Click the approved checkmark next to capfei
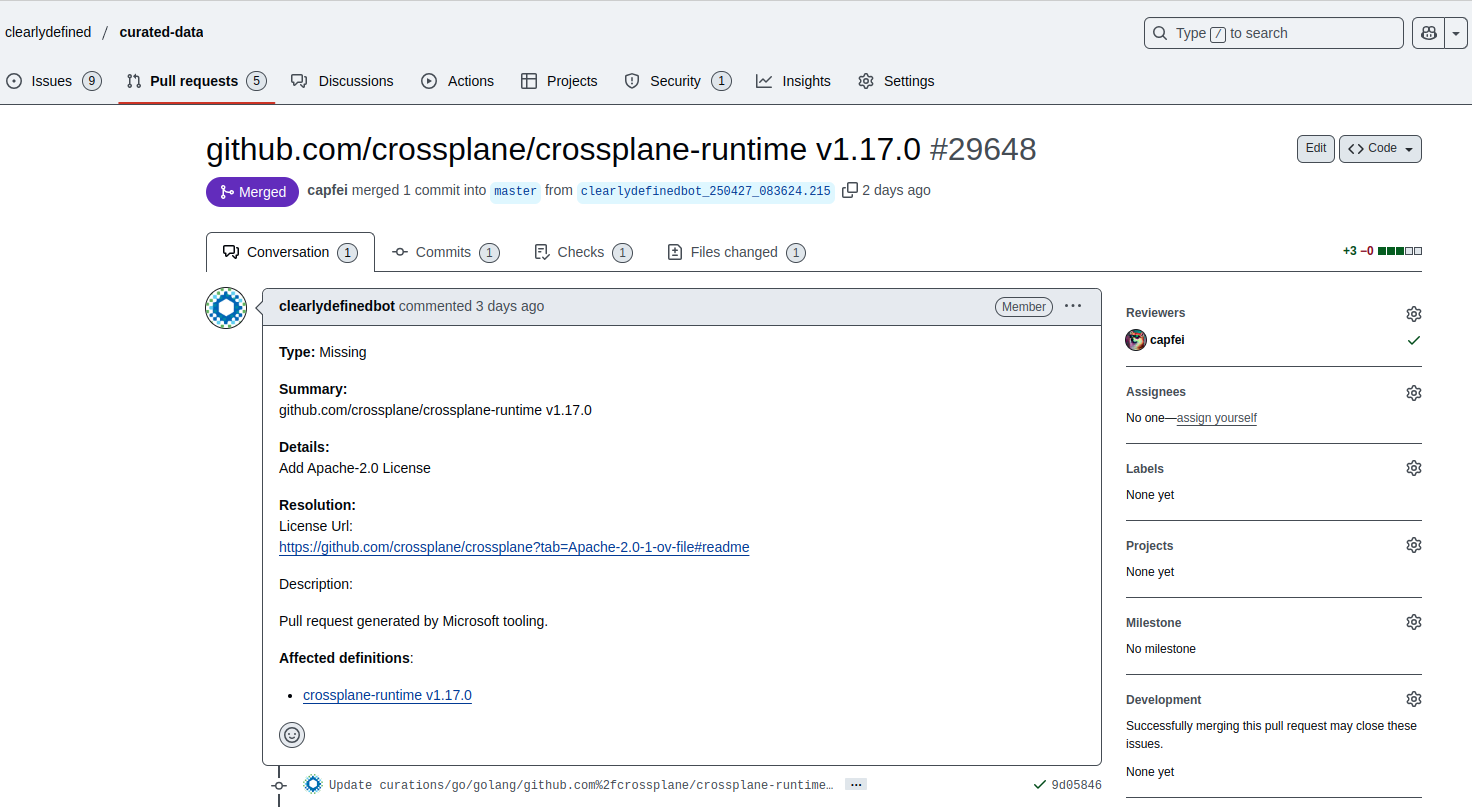Image resolution: width=1472 pixels, height=807 pixels. click(x=1413, y=340)
